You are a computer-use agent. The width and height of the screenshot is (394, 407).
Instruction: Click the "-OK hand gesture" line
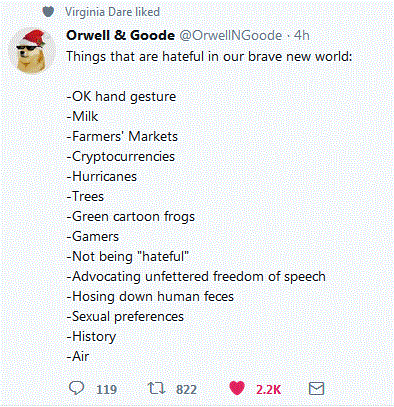[121, 97]
